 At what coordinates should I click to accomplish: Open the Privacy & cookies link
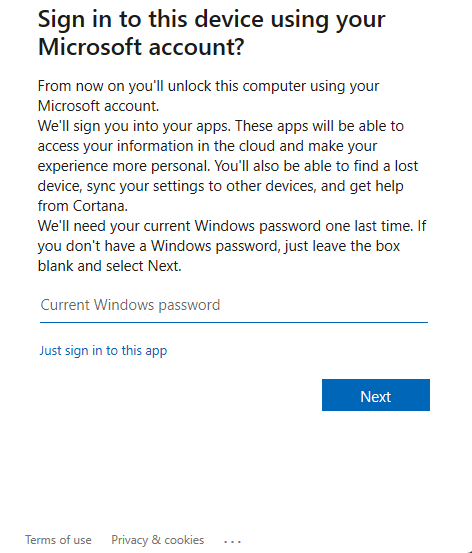158,540
